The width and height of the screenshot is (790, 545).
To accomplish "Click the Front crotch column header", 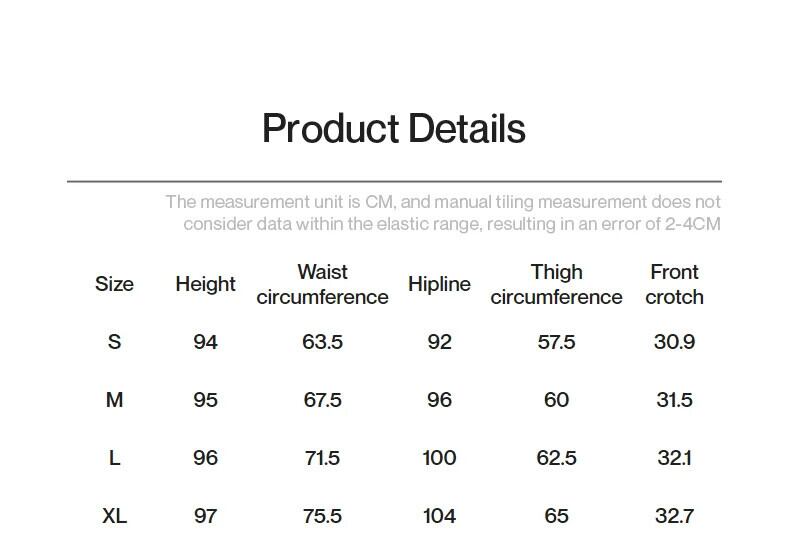I will tap(674, 284).
